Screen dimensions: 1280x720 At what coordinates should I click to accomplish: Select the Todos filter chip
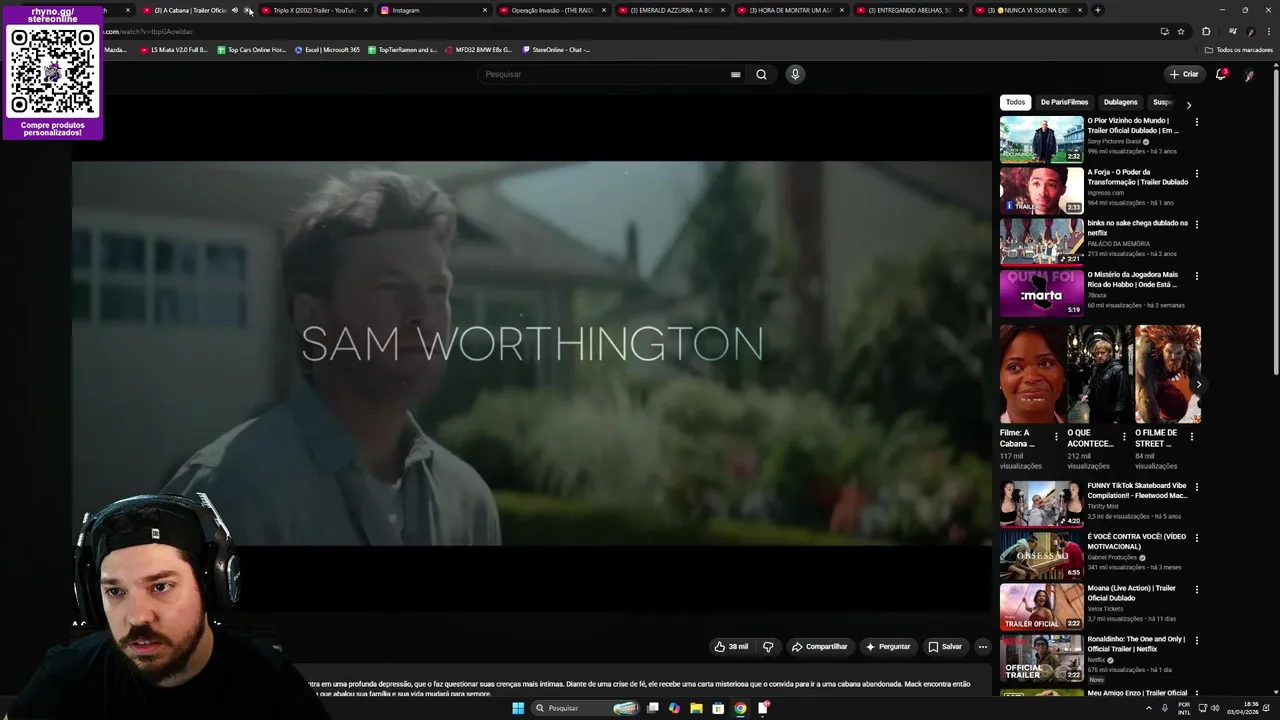point(1015,102)
